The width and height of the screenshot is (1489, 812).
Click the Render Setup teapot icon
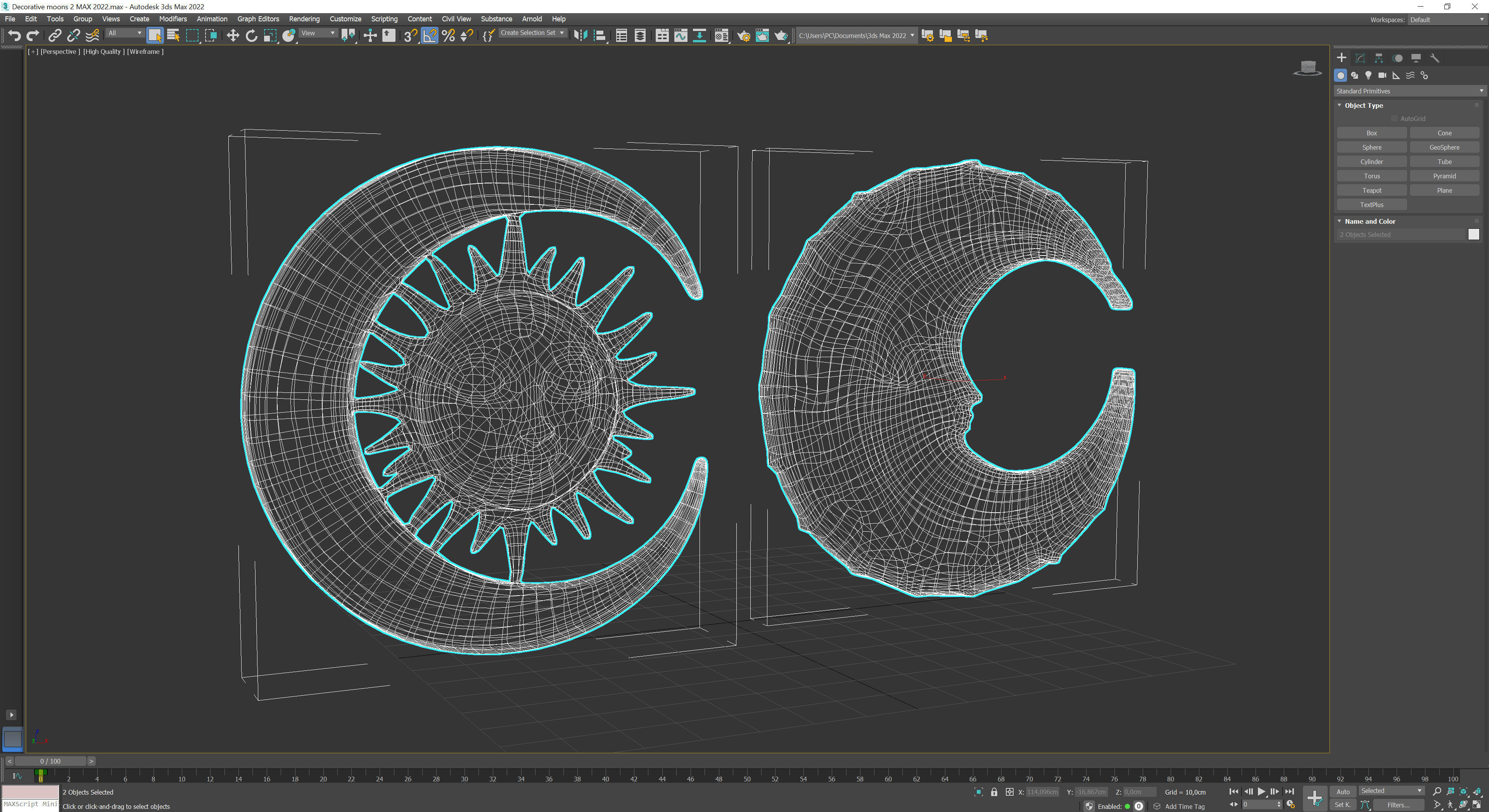pyautogui.click(x=743, y=36)
